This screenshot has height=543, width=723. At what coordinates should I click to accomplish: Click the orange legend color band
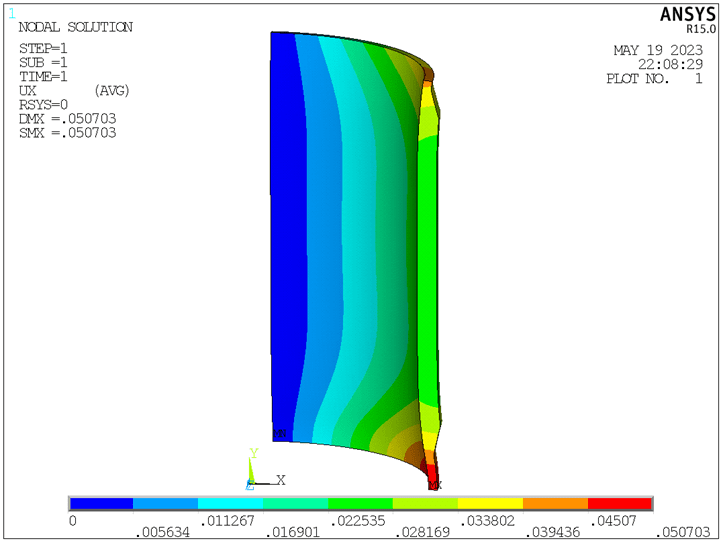coord(555,503)
